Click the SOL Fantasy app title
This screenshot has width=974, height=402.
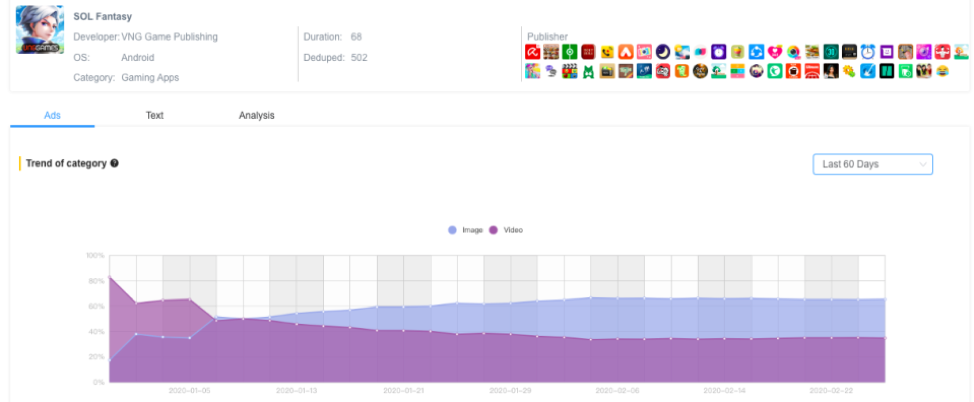102,17
